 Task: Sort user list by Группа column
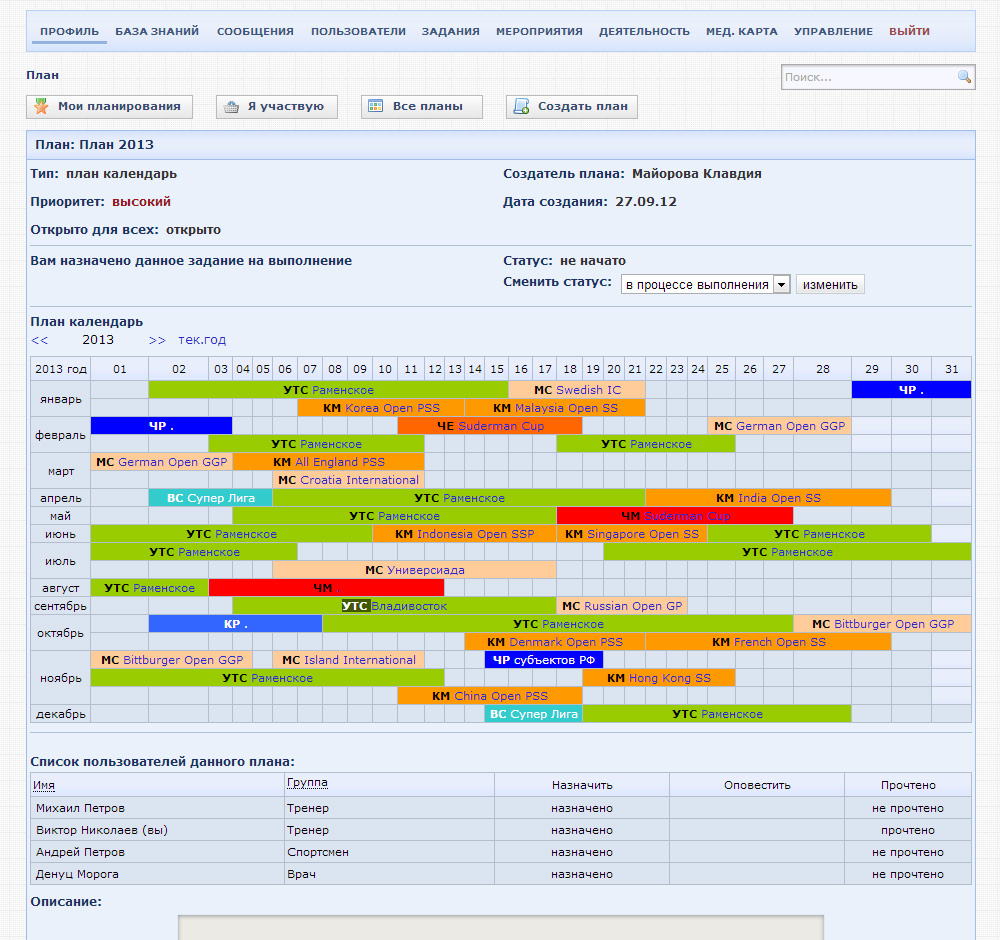(307, 783)
